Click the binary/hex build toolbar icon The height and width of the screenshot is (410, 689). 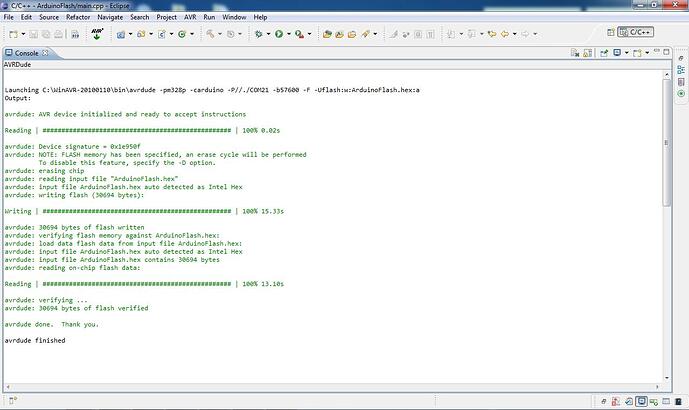pos(75,34)
